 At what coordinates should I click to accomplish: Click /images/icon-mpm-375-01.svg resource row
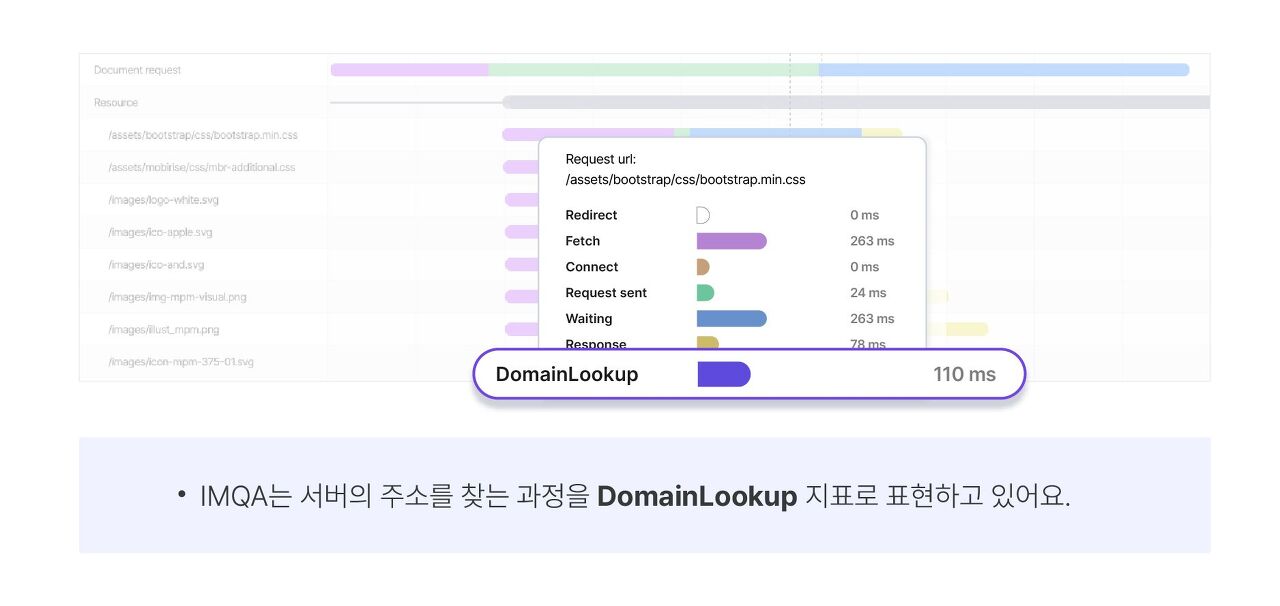tap(181, 361)
